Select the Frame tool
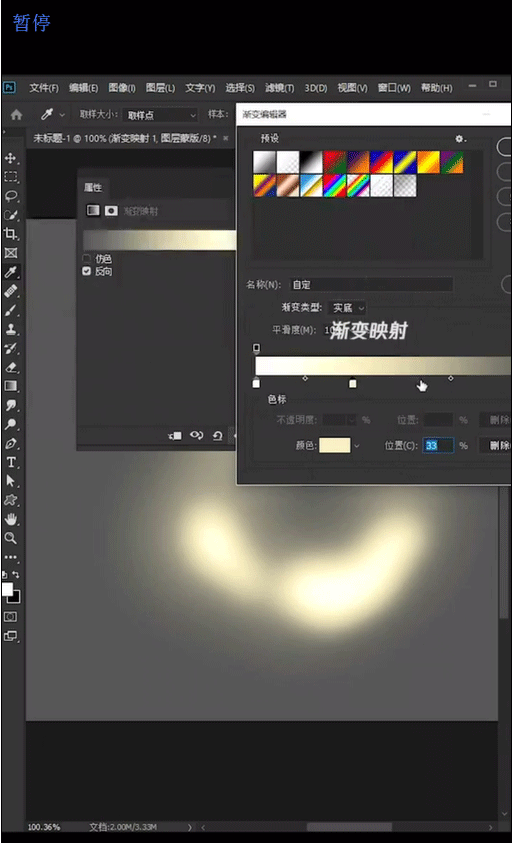 click(10, 253)
